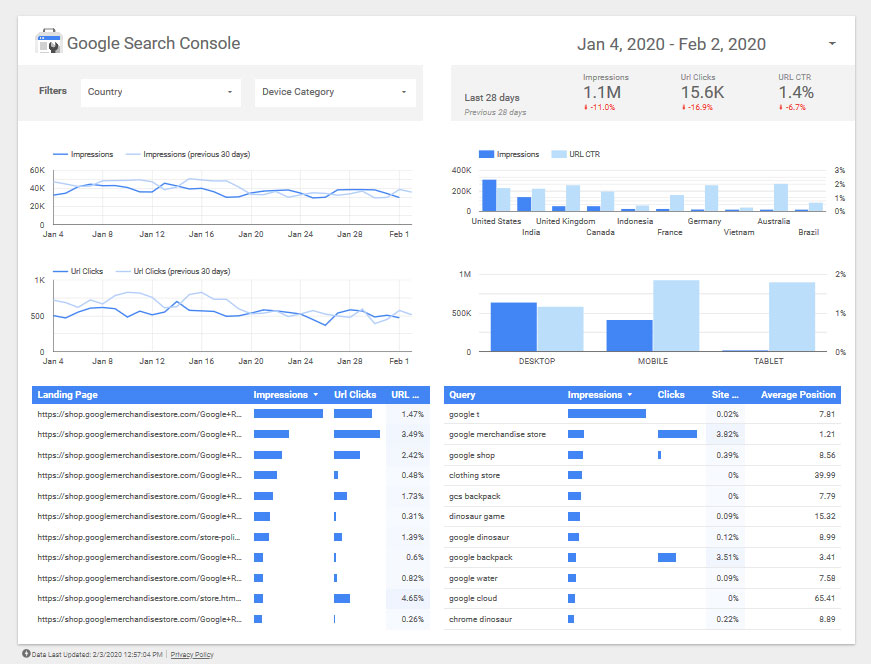Open the Device Category filter dropdown
Viewport: 871px width, 664px height.
(335, 92)
